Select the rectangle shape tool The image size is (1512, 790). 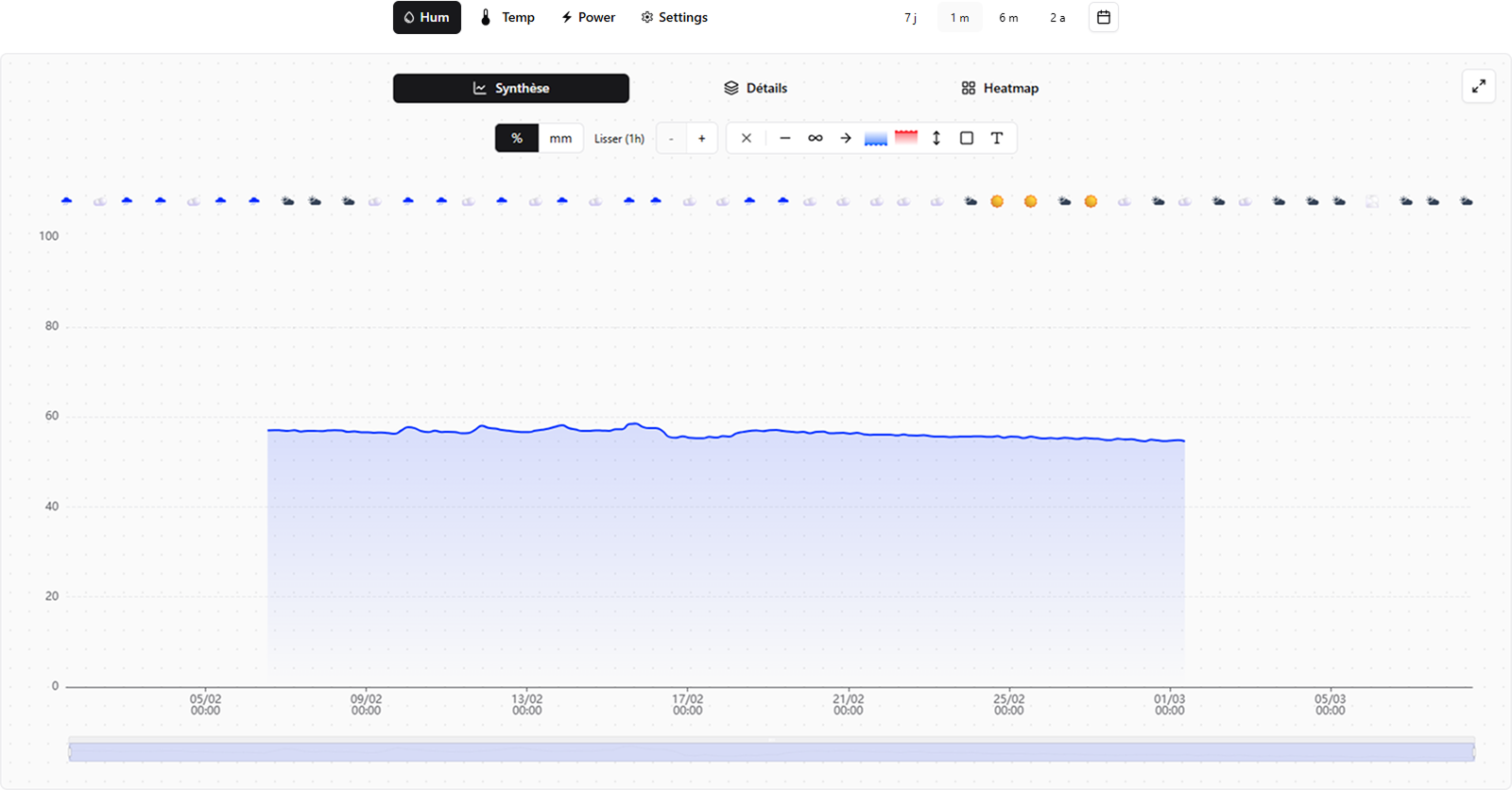click(967, 138)
